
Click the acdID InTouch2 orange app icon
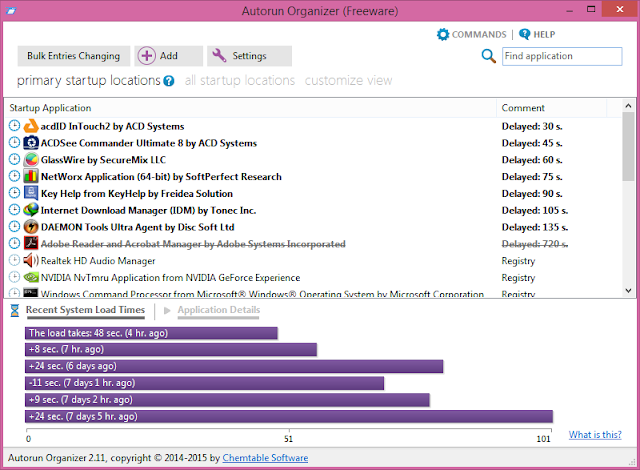31,126
